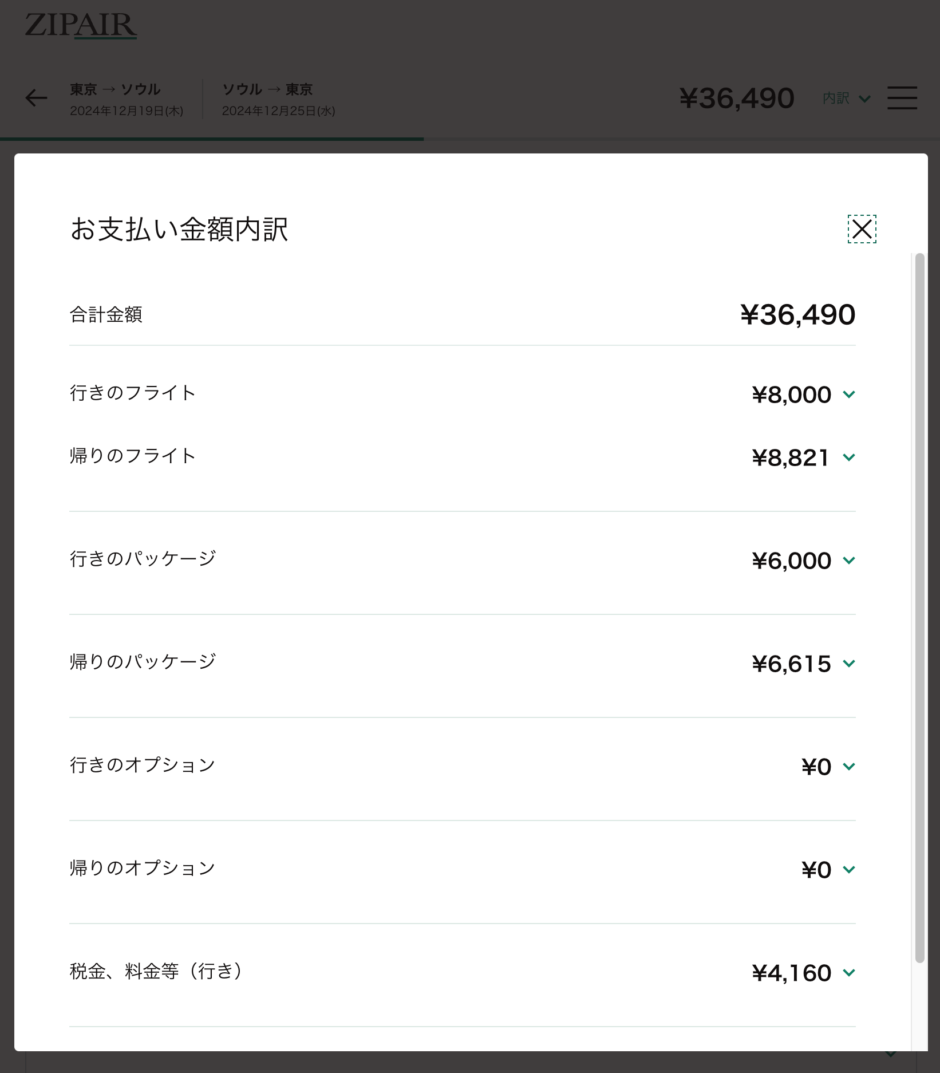The height and width of the screenshot is (1073, 940).
Task: Click the ¥8,000 outbound flight price
Action: (791, 395)
